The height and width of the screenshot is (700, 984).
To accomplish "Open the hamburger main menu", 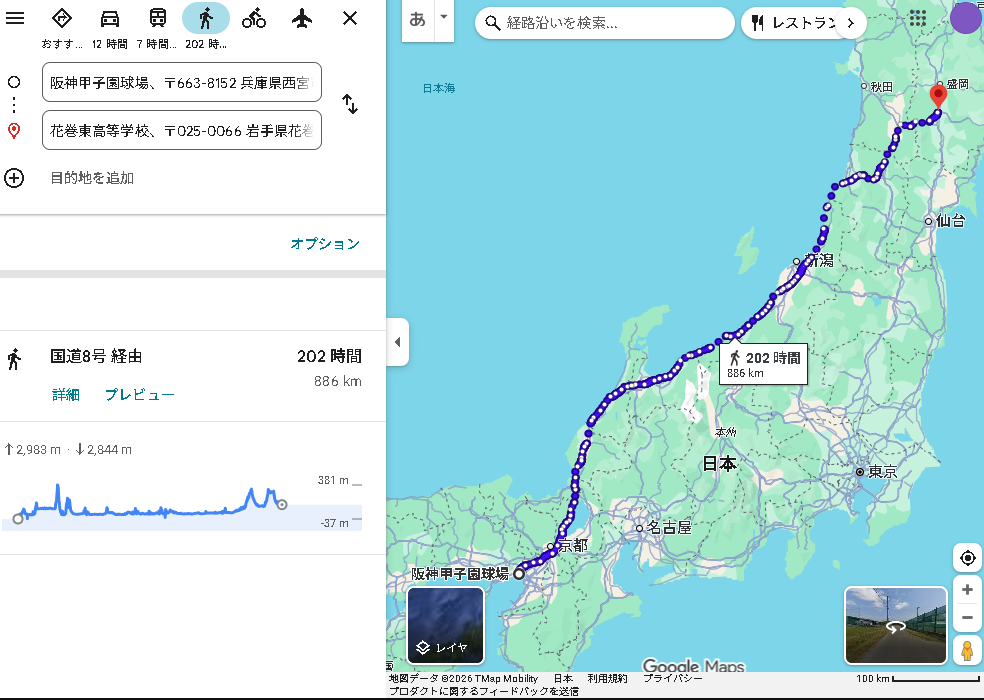I will click(x=15, y=18).
